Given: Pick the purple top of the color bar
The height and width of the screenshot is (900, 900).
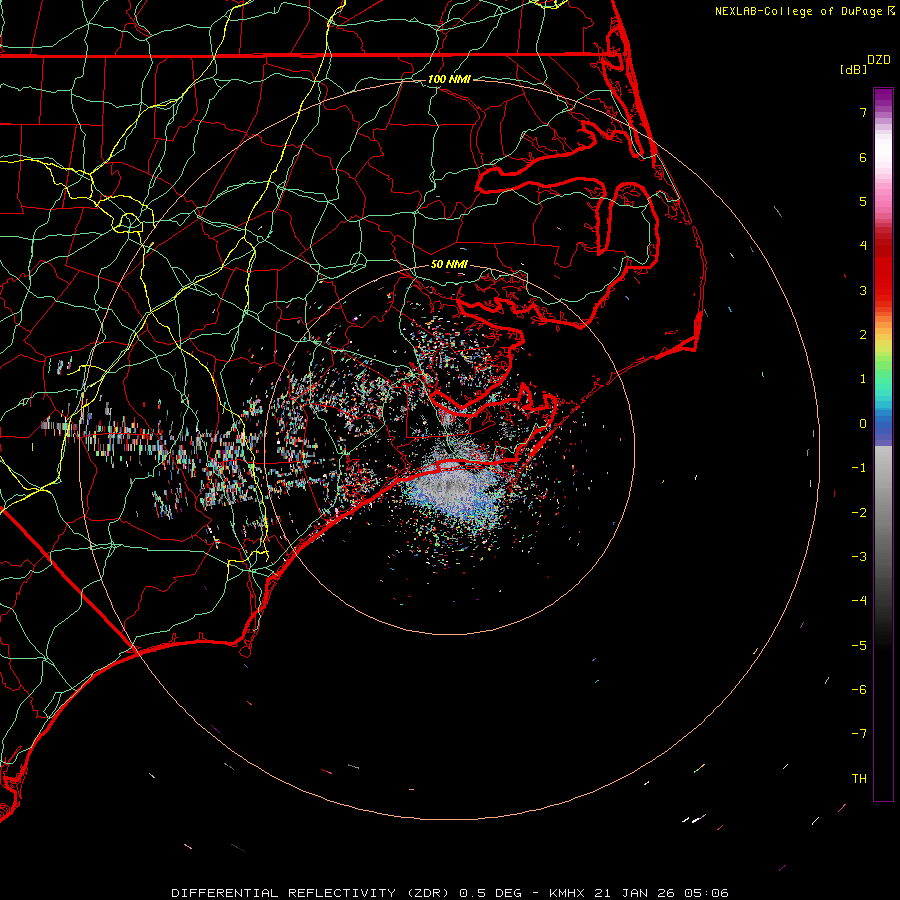Looking at the screenshot, I should [x=883, y=96].
